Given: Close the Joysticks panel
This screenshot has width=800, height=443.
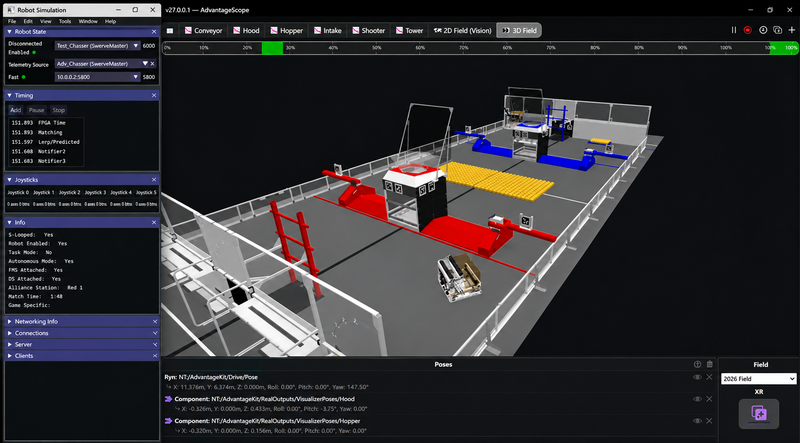Looking at the screenshot, I should pyautogui.click(x=154, y=180).
